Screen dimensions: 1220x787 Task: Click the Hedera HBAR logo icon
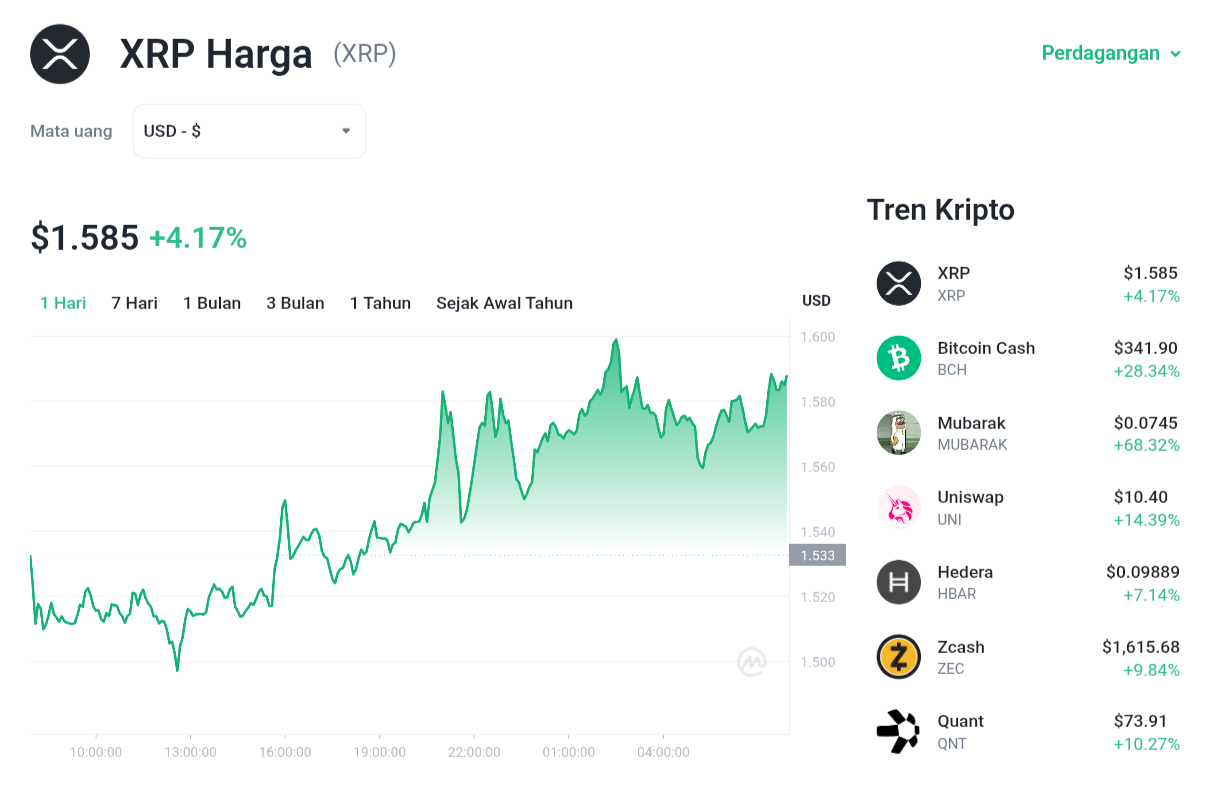click(x=898, y=582)
